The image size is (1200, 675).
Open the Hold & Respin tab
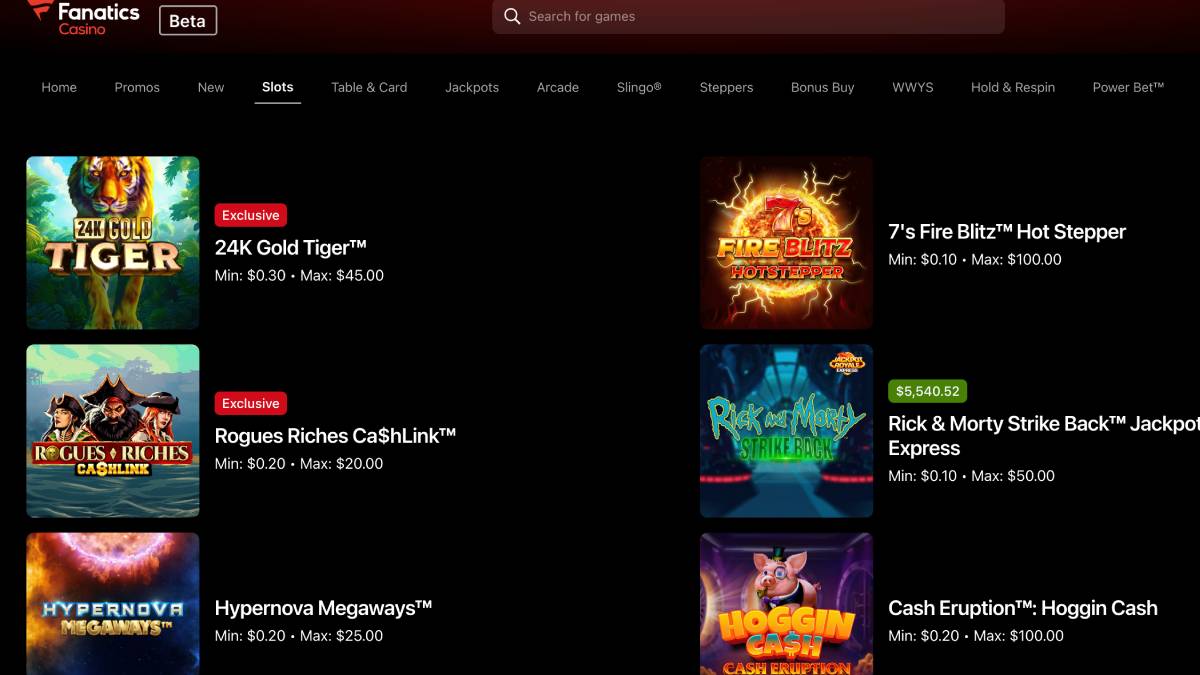coord(1013,87)
